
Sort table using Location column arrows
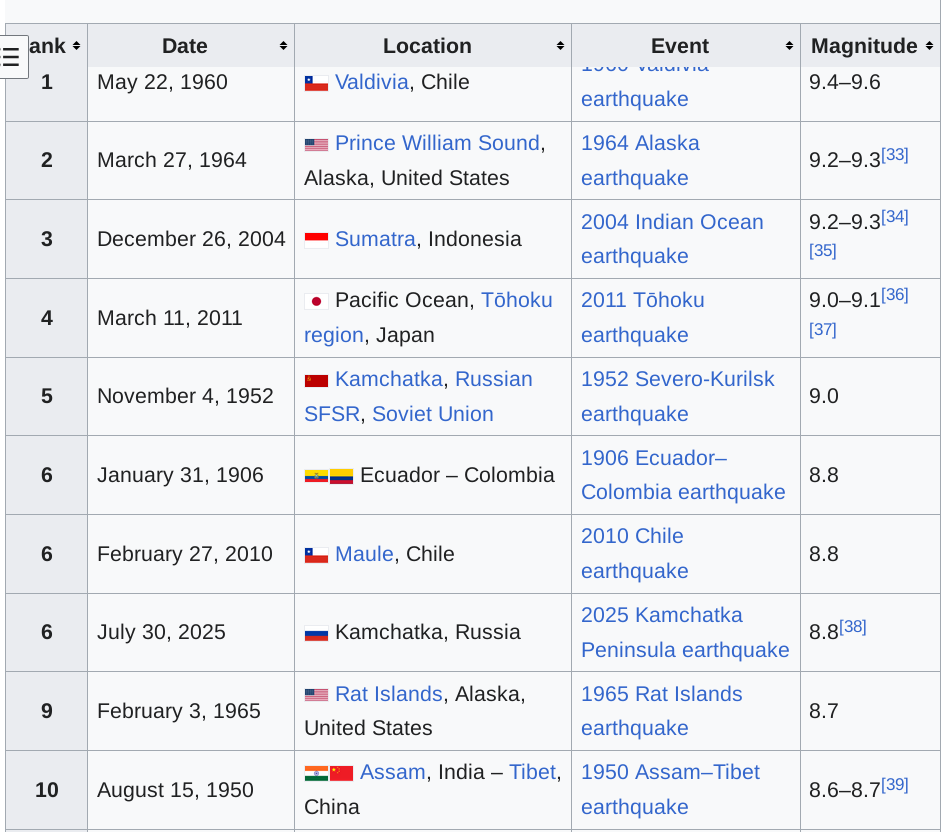pos(560,46)
